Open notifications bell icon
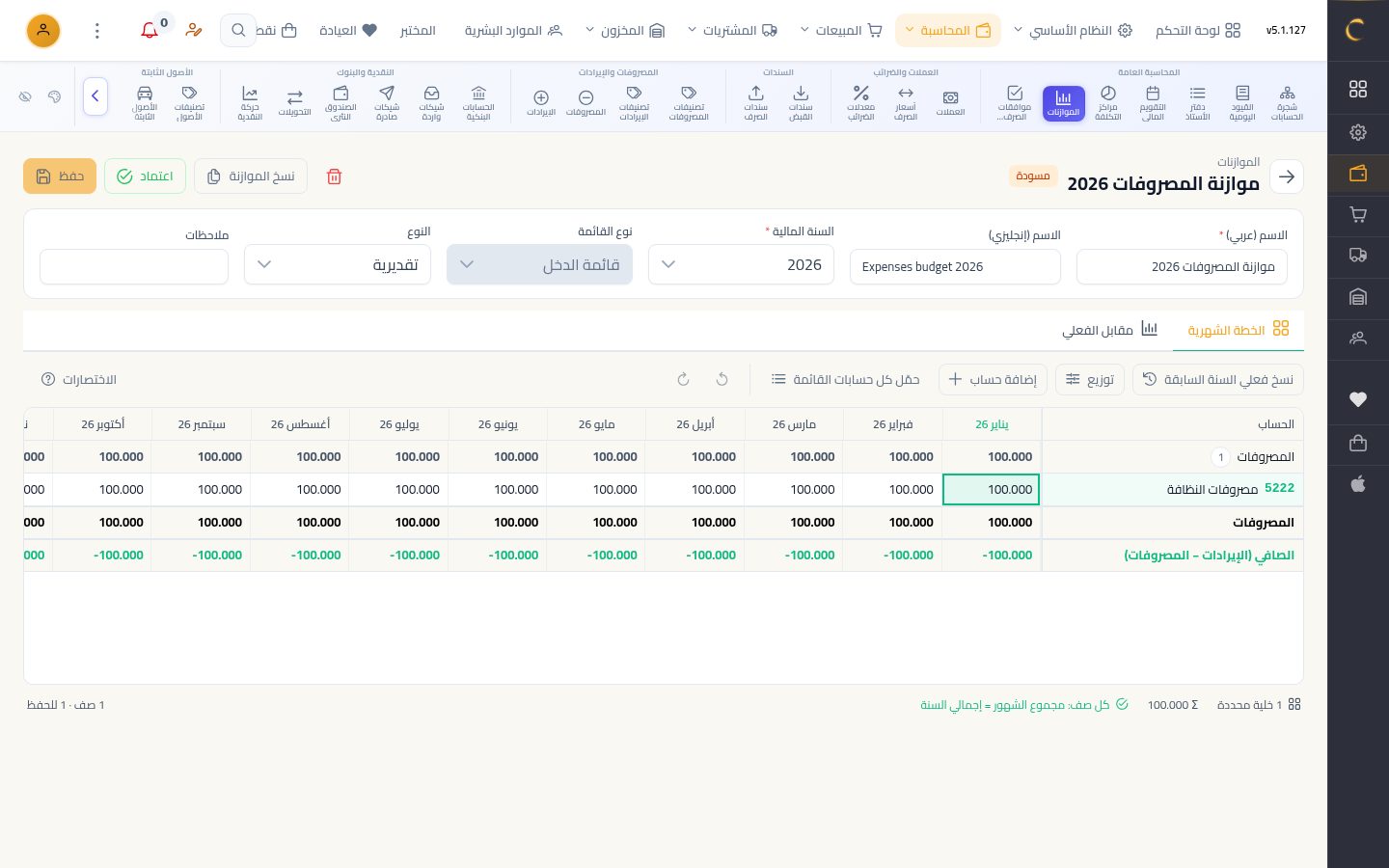Screen dimensions: 1389x868 [150, 31]
